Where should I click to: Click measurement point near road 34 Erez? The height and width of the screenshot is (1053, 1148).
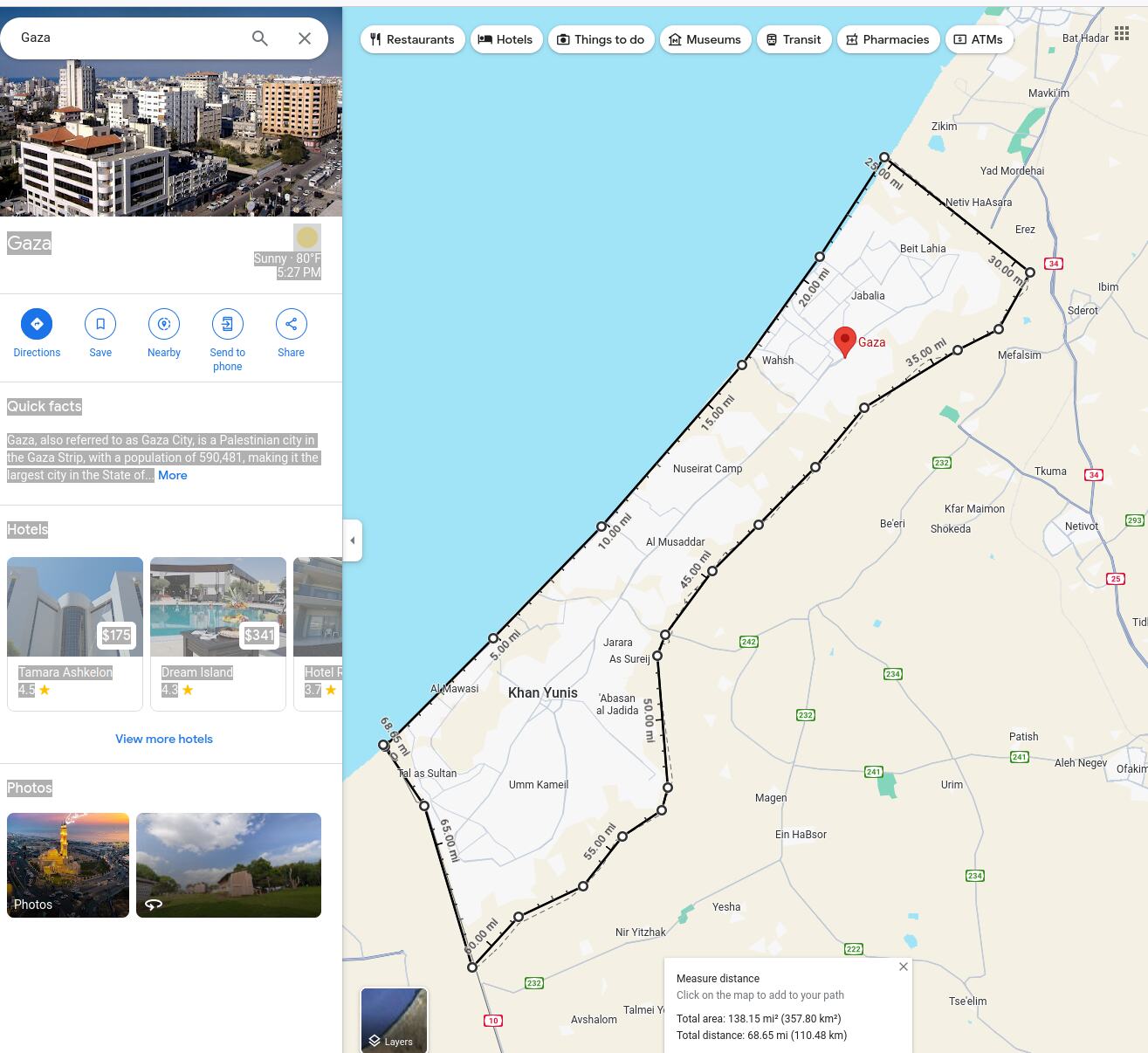coord(1030,272)
